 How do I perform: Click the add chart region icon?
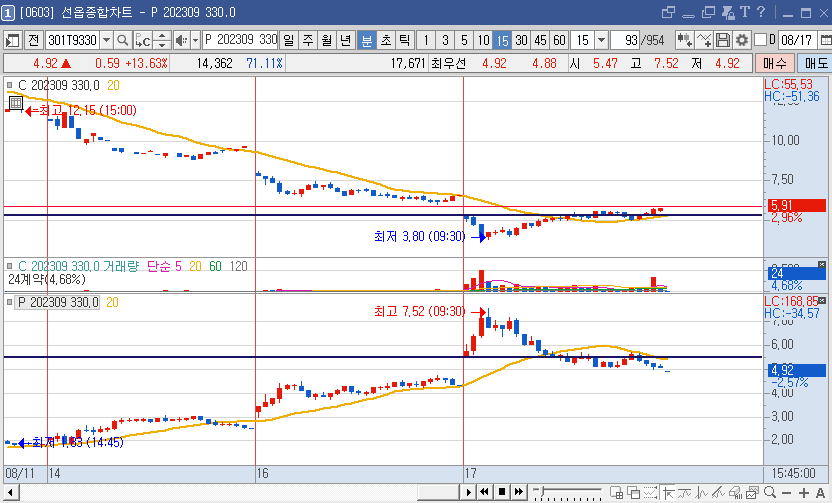pyautogui.click(x=617, y=492)
